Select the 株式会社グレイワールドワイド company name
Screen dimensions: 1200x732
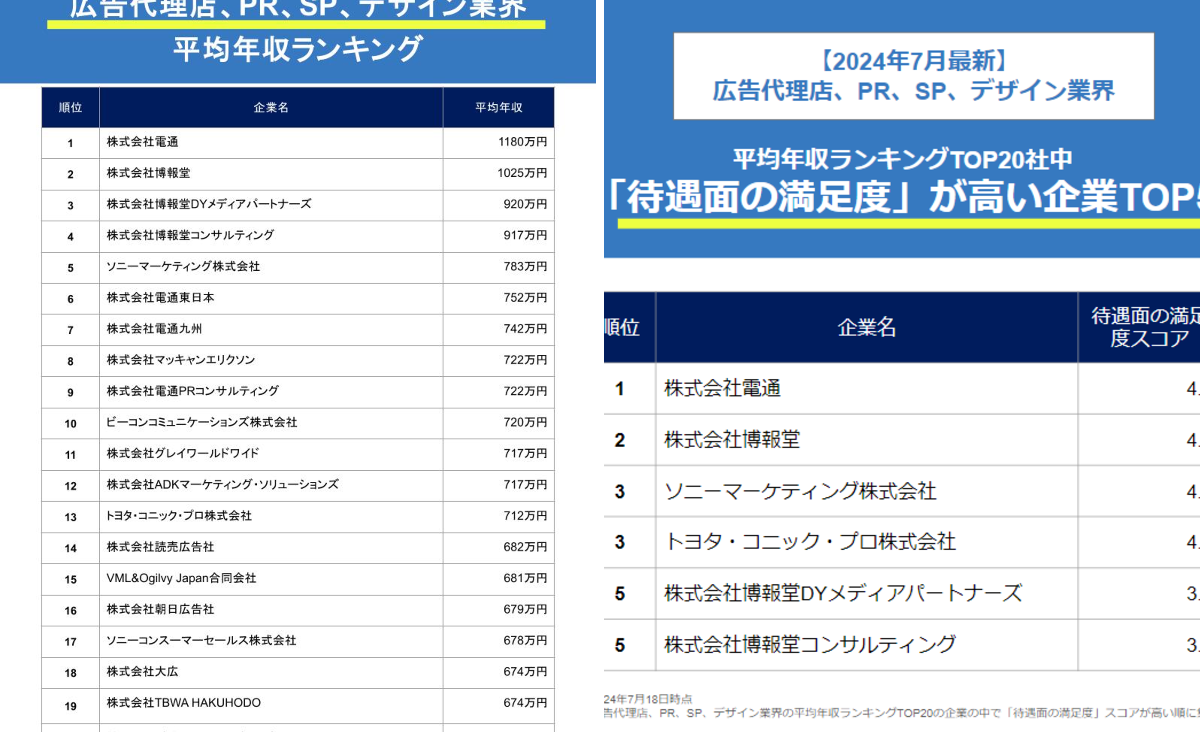(x=182, y=454)
